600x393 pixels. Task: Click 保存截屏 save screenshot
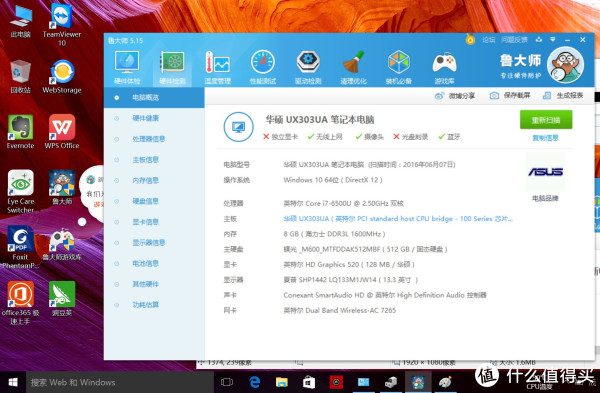[510, 96]
